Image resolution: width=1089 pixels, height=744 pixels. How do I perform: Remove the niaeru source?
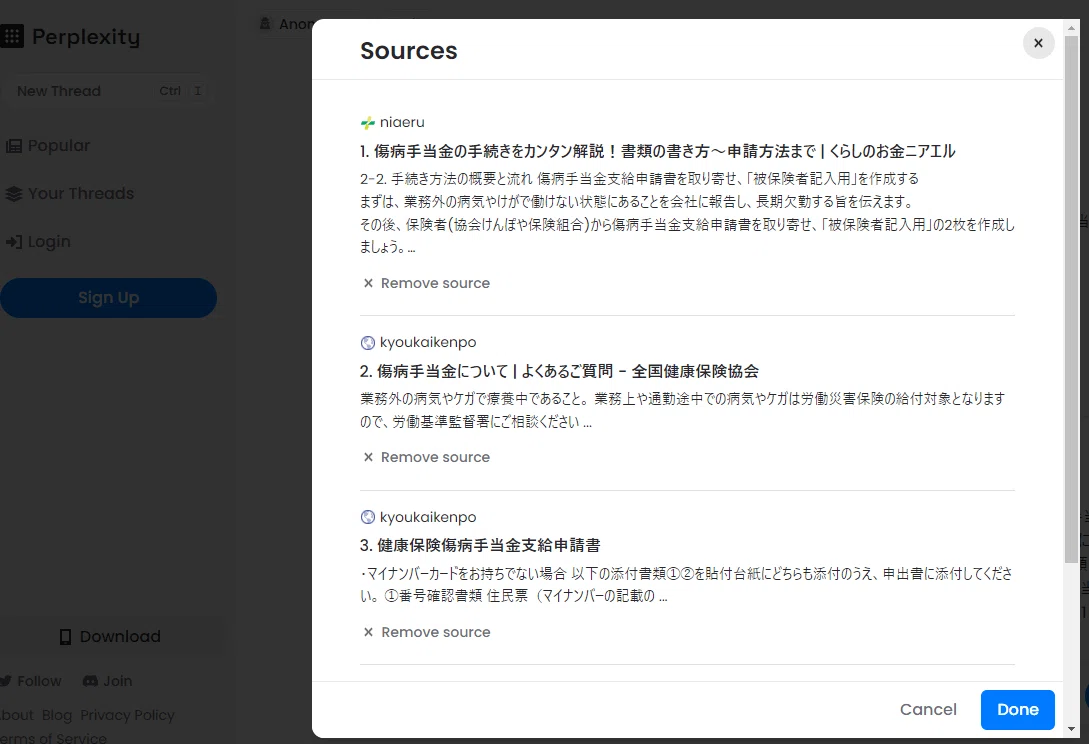426,283
